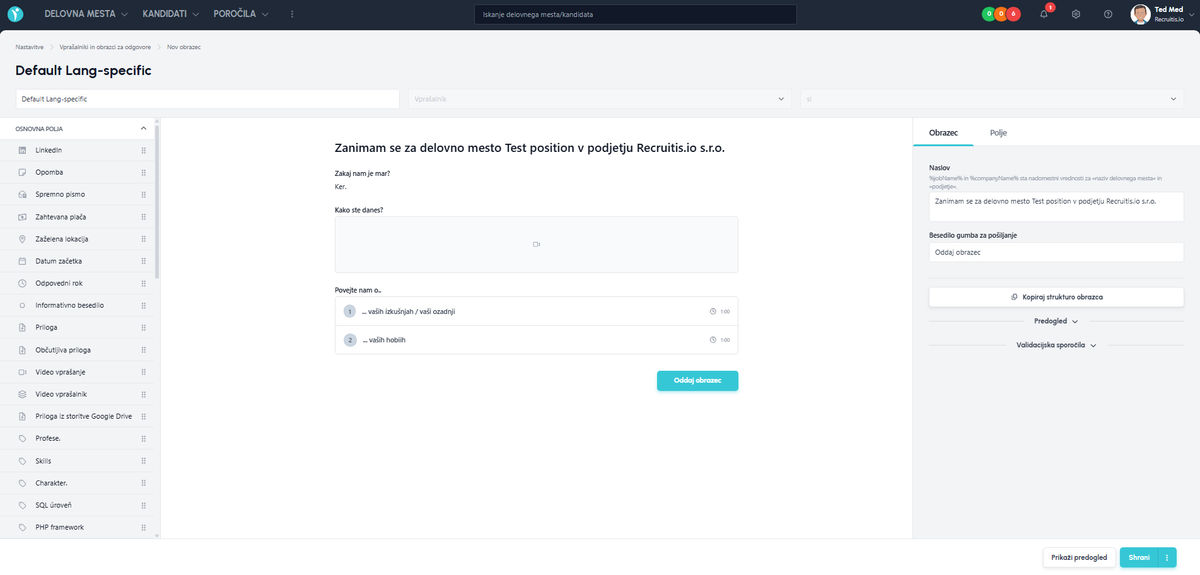The image size is (1200, 575).
Task: Click the Zakaj nam je mar? question
Action: [362, 173]
